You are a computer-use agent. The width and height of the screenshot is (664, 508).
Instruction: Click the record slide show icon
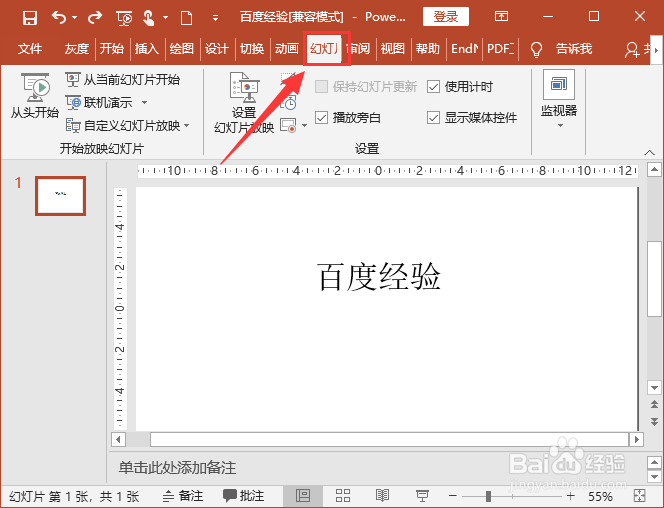288,126
